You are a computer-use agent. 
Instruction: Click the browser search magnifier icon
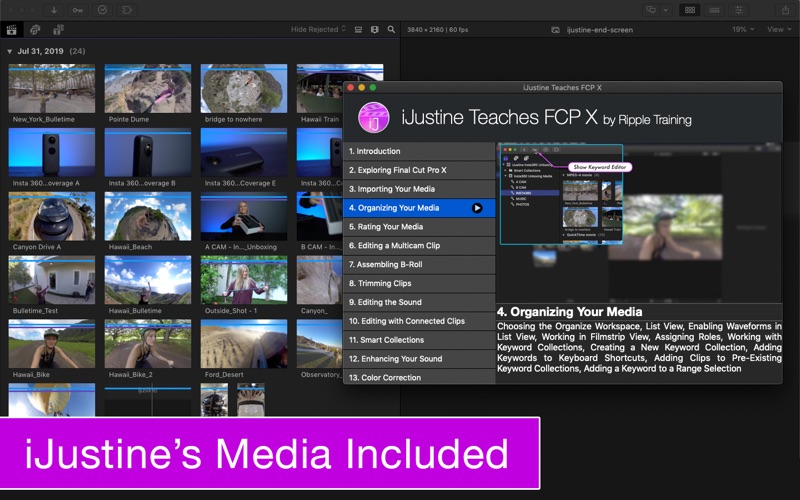[391, 30]
